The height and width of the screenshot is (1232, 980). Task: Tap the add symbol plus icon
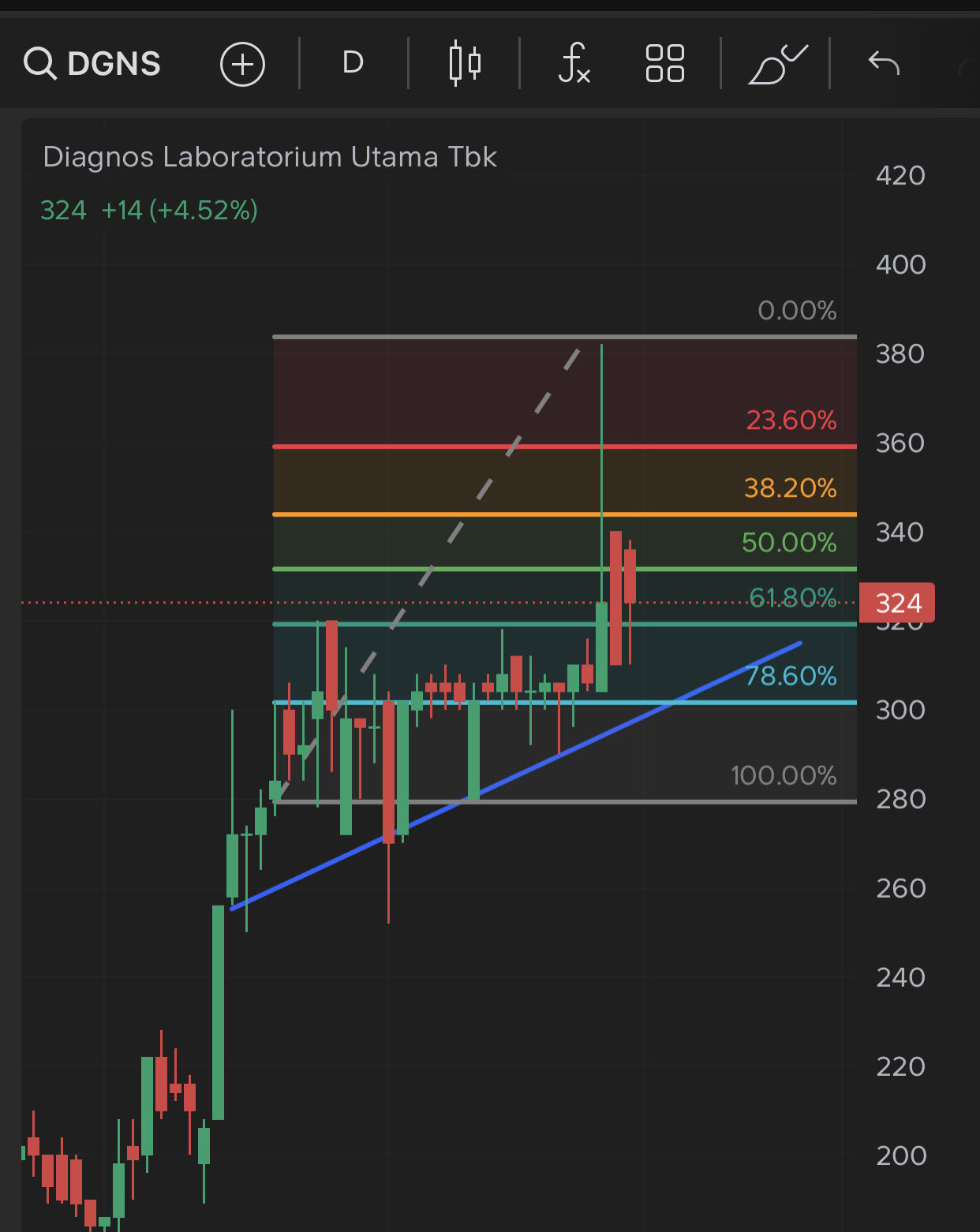[242, 64]
